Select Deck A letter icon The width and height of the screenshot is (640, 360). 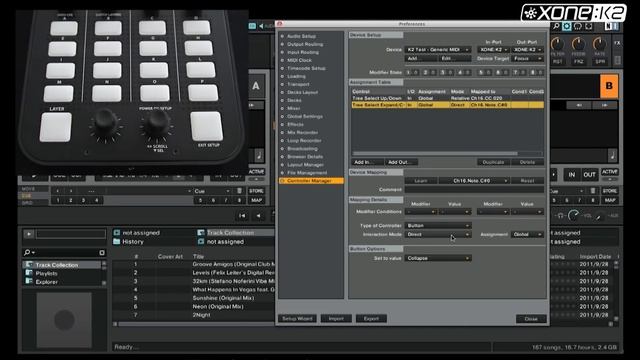(x=256, y=86)
